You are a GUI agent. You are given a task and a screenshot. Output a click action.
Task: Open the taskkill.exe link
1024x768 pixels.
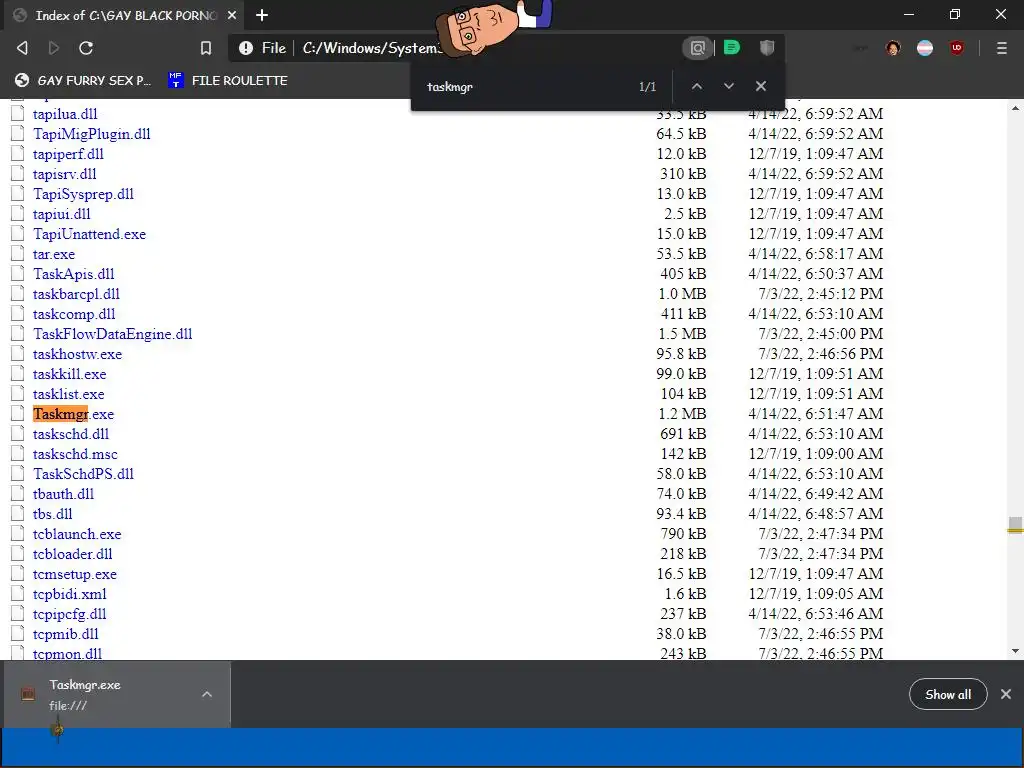[x=69, y=374]
